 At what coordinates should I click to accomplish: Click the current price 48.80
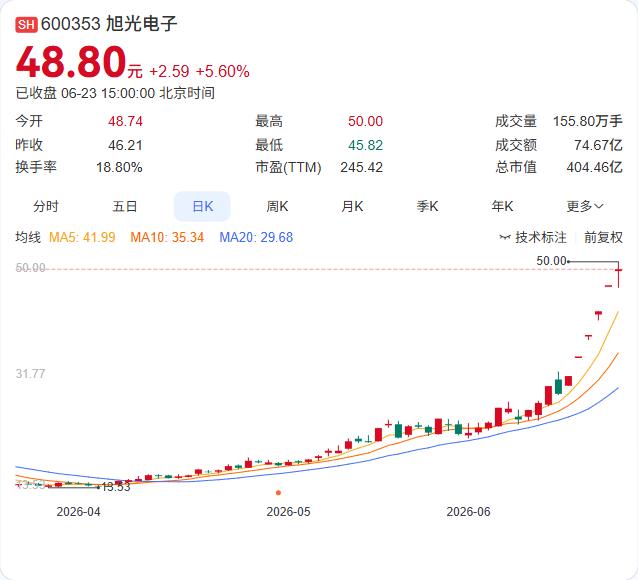tap(71, 63)
